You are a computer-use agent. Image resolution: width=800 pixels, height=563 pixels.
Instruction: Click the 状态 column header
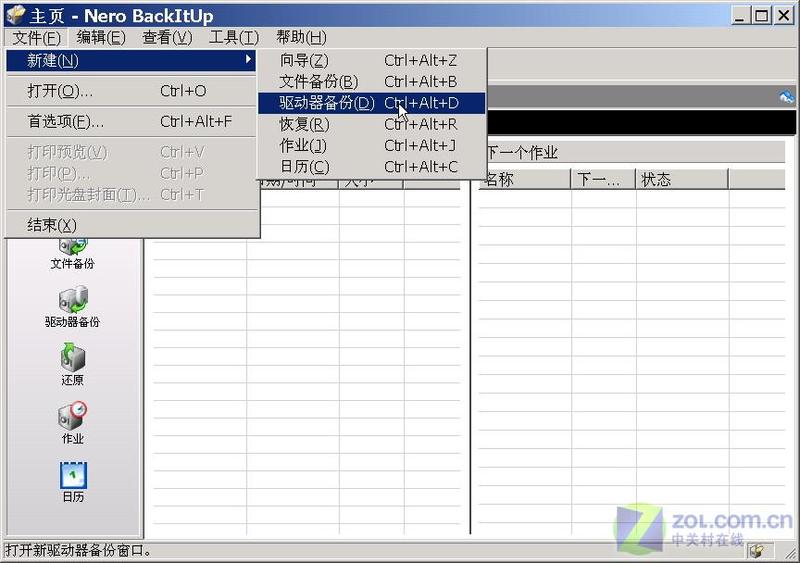682,179
